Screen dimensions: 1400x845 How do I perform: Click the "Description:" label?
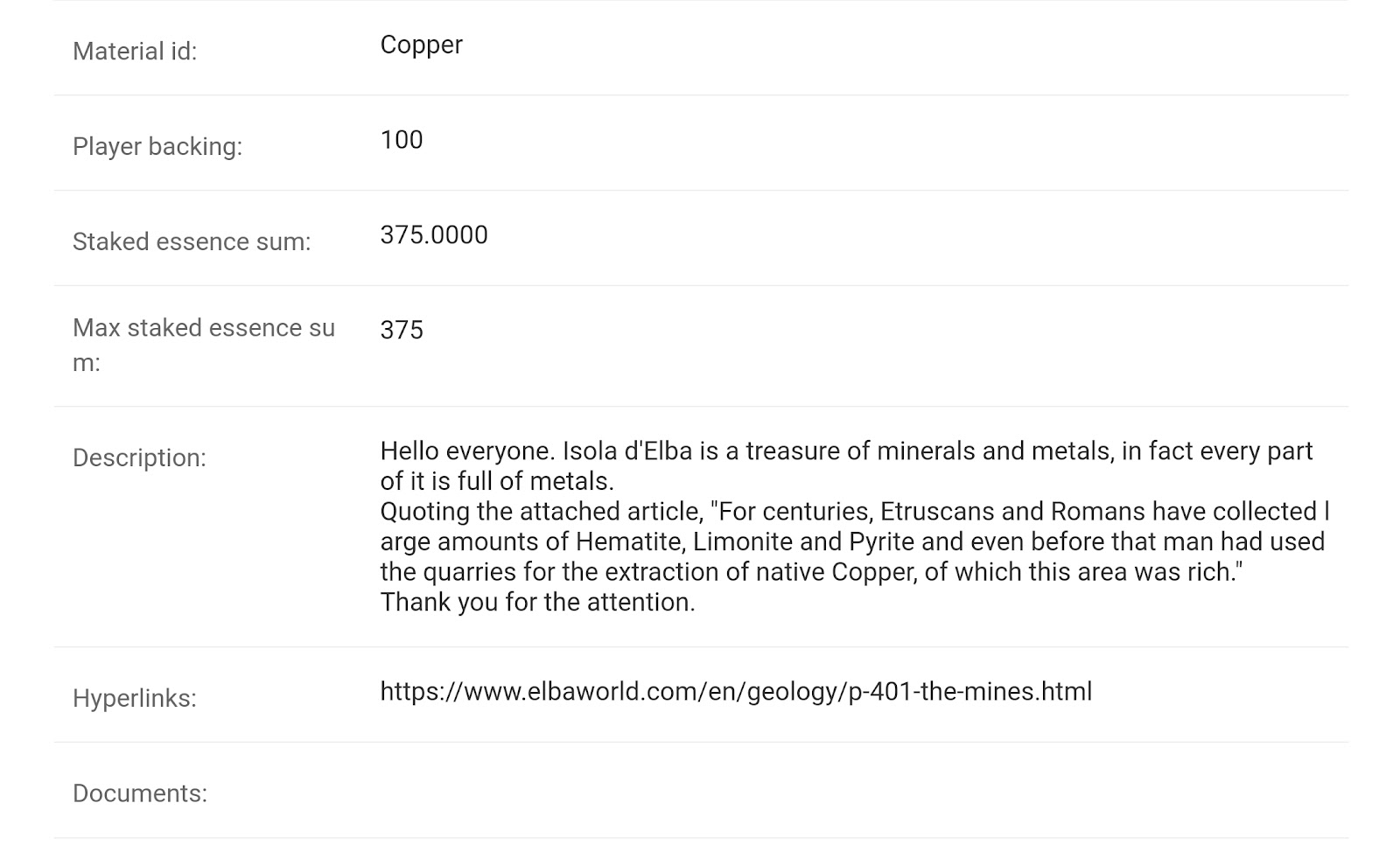coord(139,458)
